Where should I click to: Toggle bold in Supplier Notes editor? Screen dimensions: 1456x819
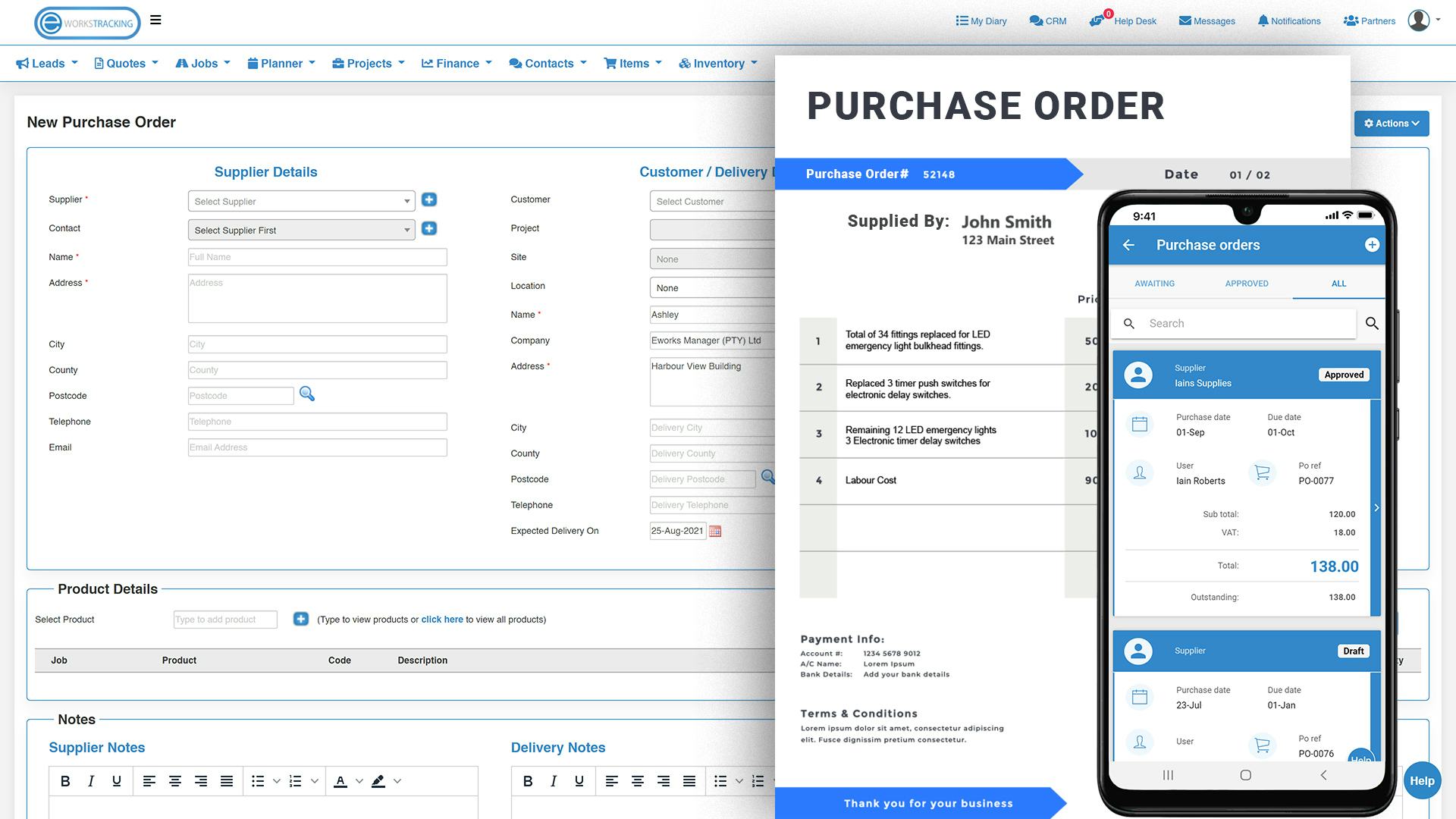pos(65,781)
